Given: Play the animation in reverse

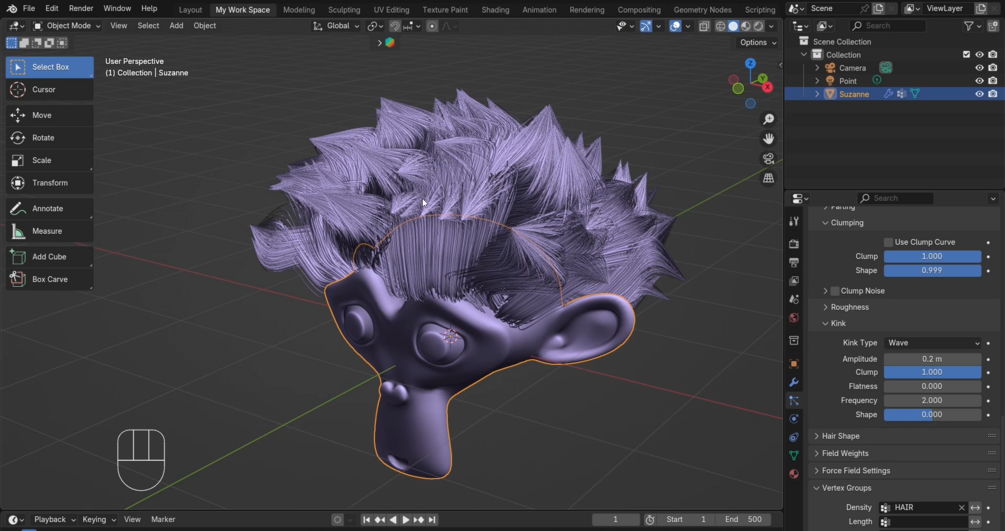Looking at the screenshot, I should 393,519.
